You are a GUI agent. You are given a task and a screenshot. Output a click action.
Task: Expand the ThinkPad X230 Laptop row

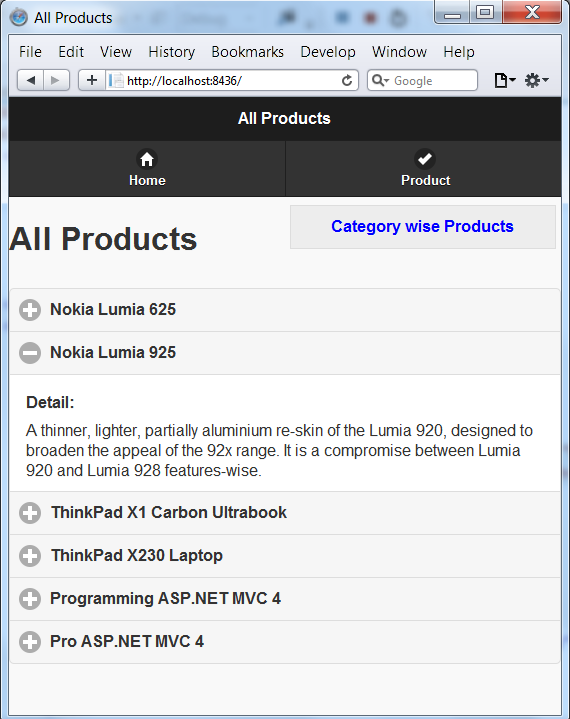(x=285, y=556)
